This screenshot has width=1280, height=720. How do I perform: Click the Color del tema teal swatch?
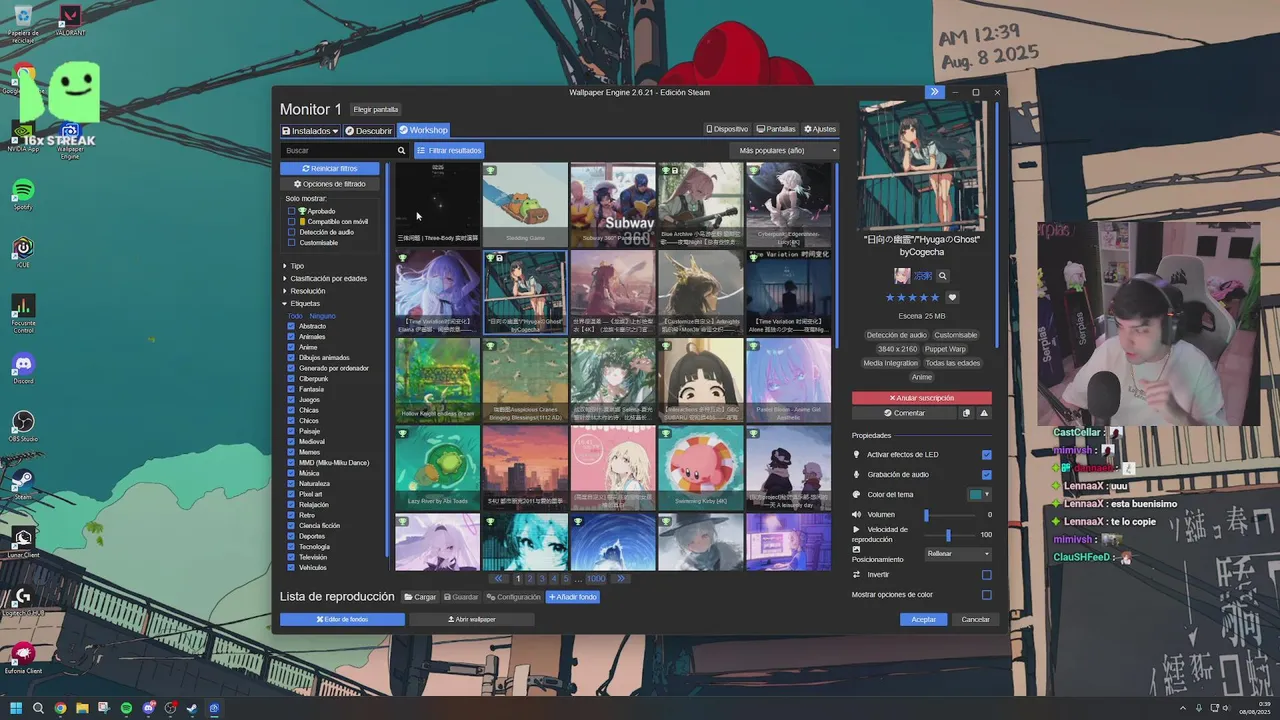click(x=975, y=494)
